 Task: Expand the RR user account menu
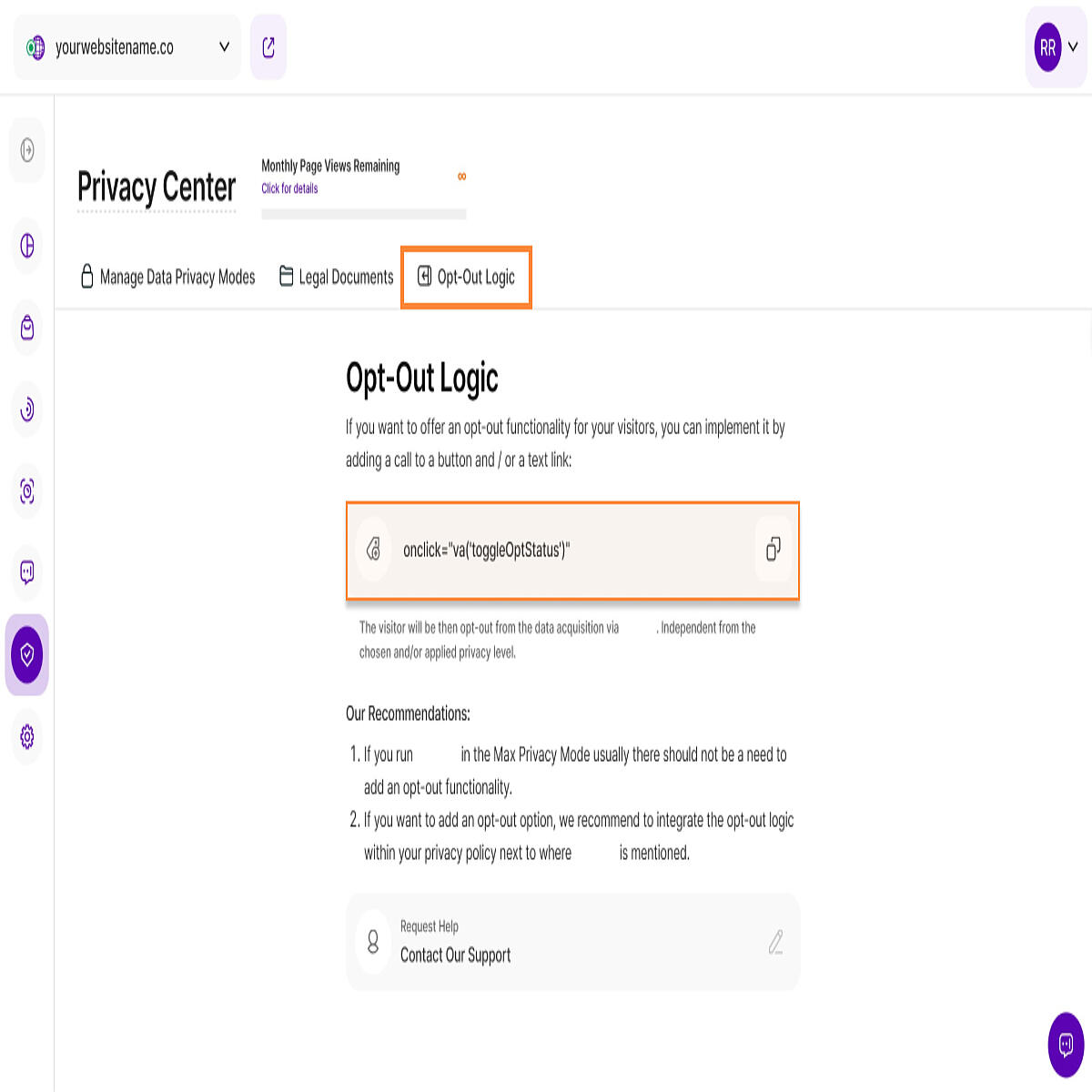[1056, 47]
